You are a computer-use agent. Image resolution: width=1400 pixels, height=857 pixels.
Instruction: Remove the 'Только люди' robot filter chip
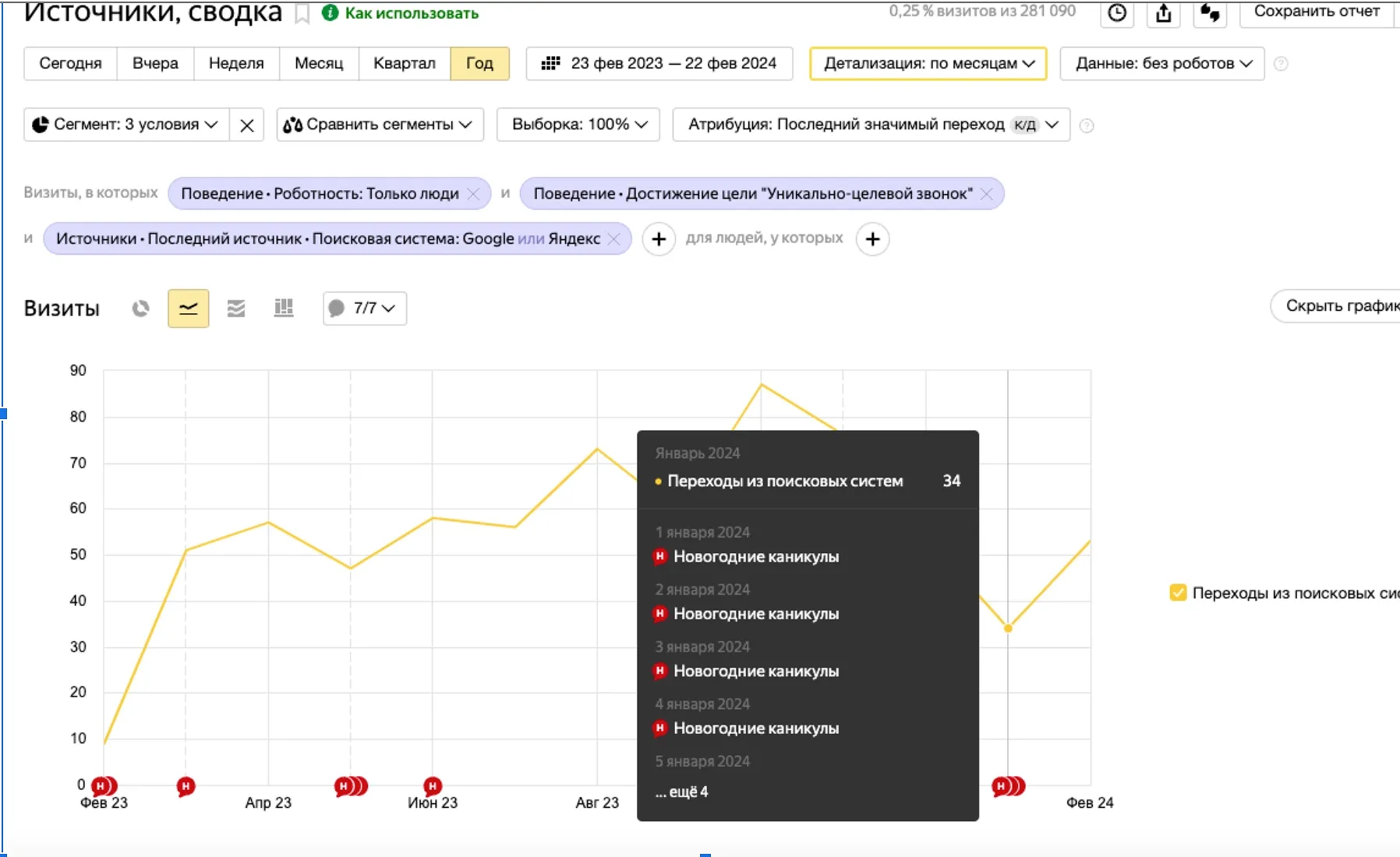click(x=473, y=194)
